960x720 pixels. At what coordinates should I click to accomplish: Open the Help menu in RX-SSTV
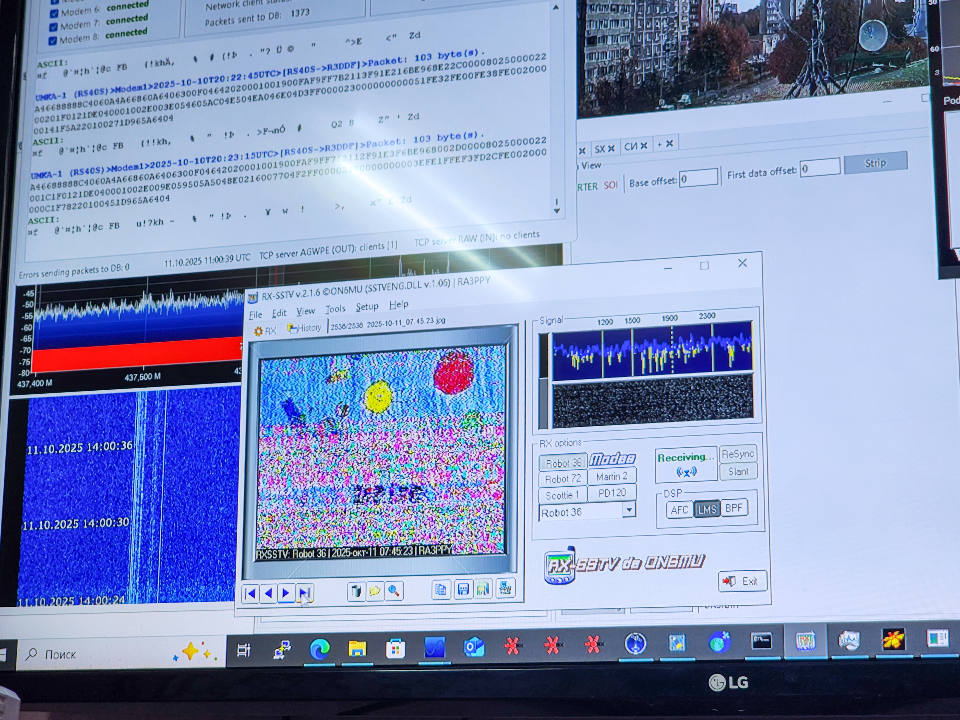click(x=399, y=304)
